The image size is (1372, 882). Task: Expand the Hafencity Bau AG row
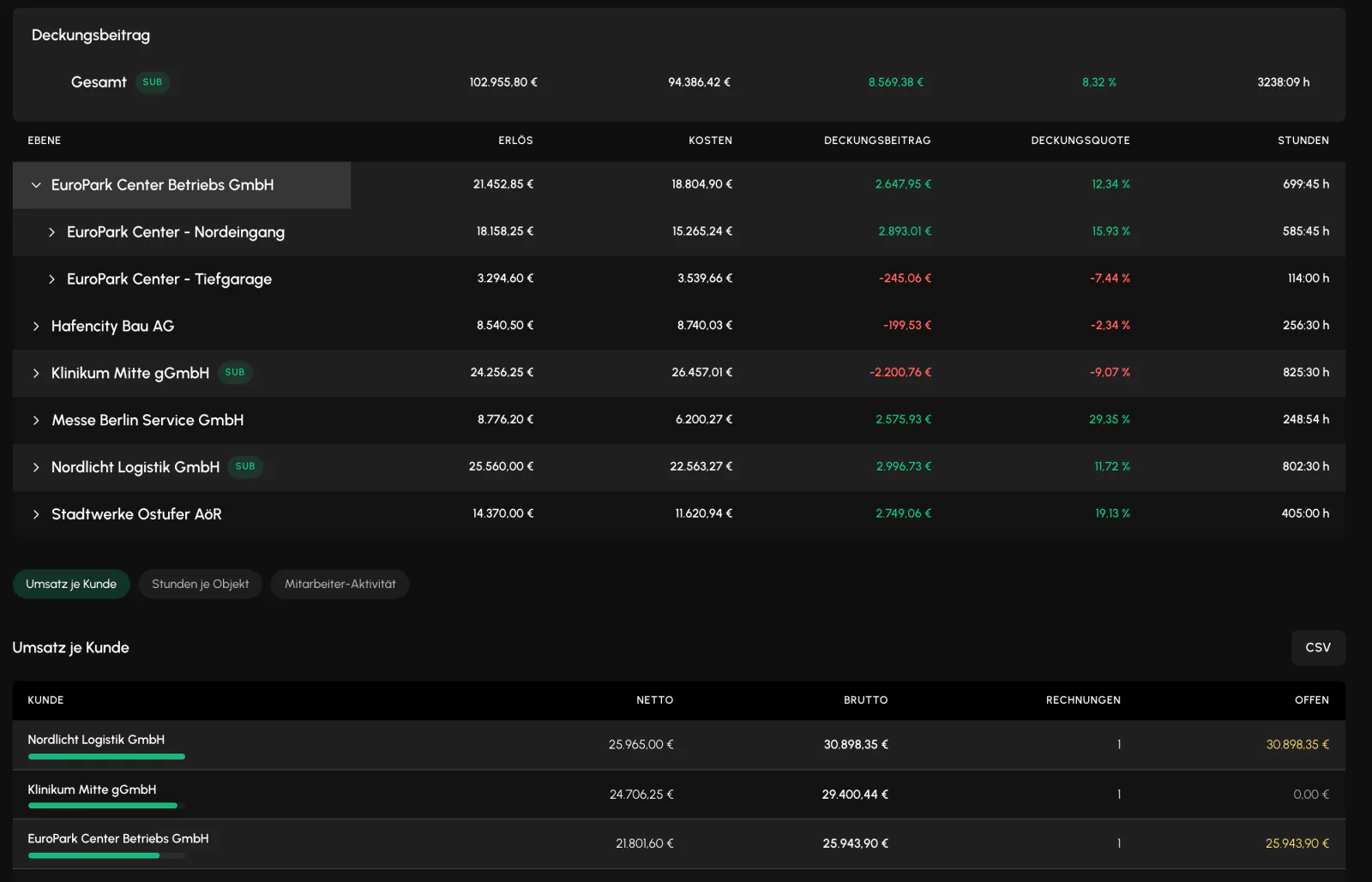[x=36, y=327]
